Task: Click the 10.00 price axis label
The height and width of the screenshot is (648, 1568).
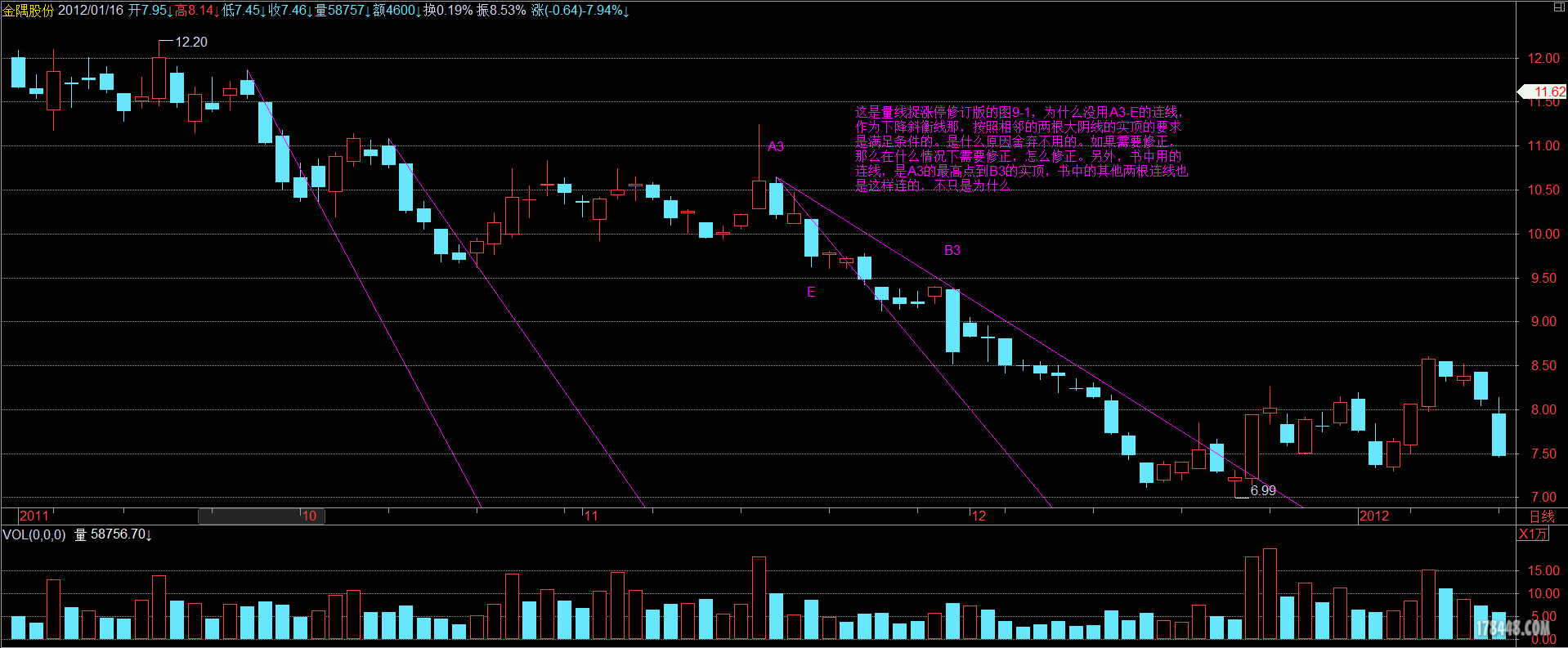Action: point(1544,234)
